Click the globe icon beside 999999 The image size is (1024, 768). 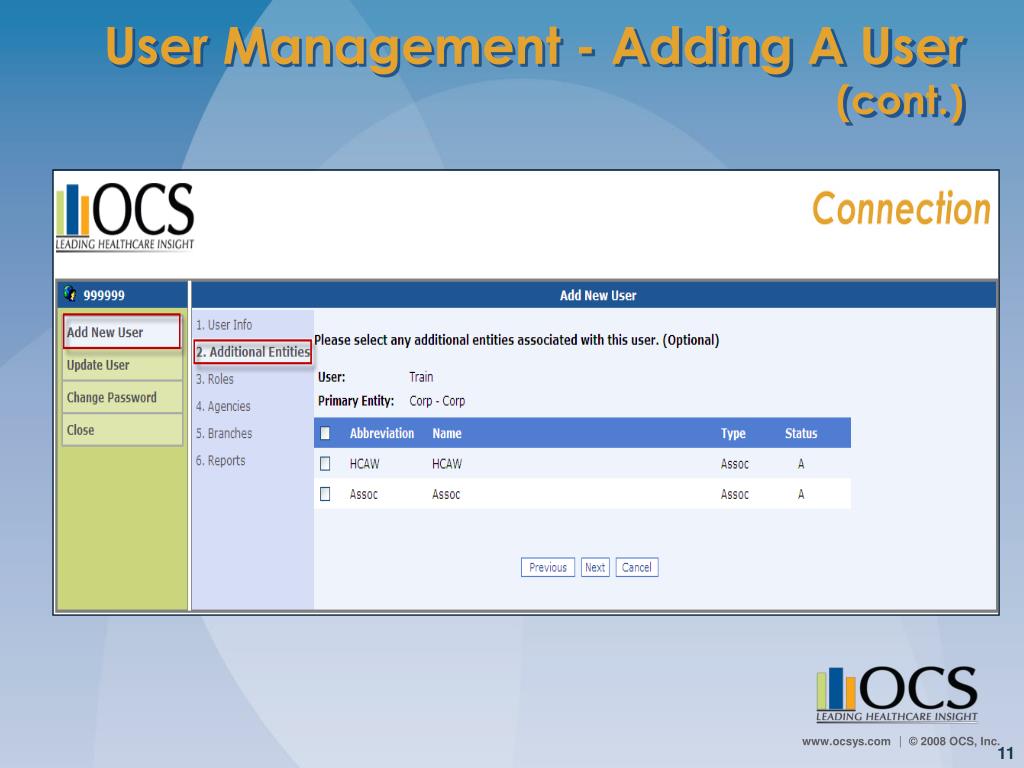click(70, 295)
